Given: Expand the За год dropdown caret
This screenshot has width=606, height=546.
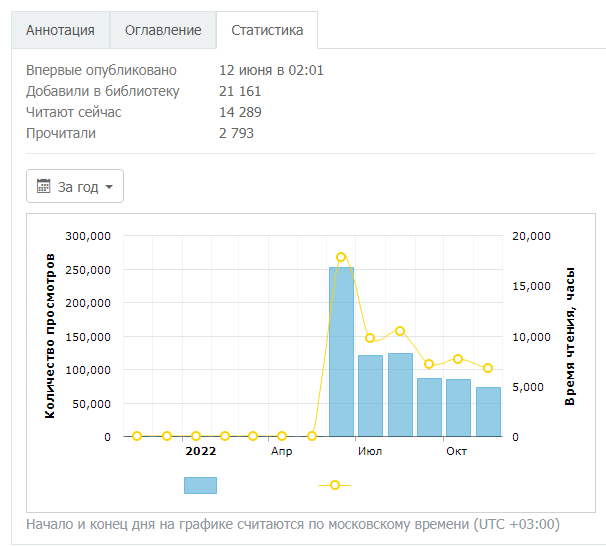Looking at the screenshot, I should [108, 187].
